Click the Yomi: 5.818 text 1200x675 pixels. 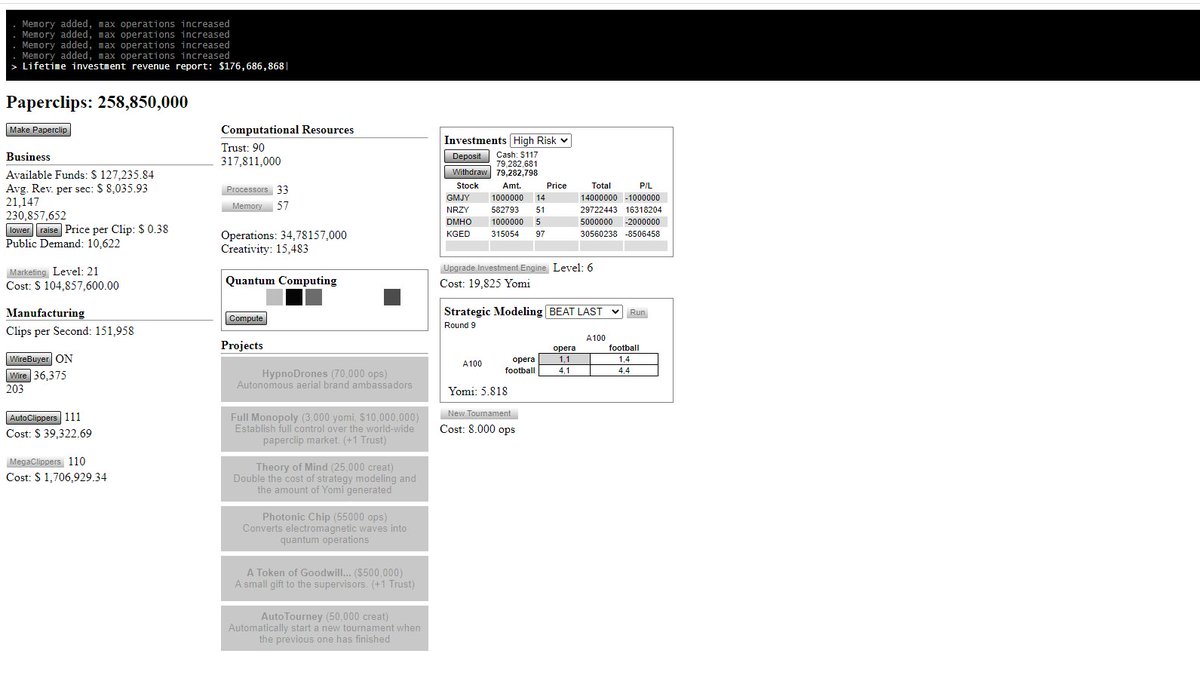tap(478, 392)
